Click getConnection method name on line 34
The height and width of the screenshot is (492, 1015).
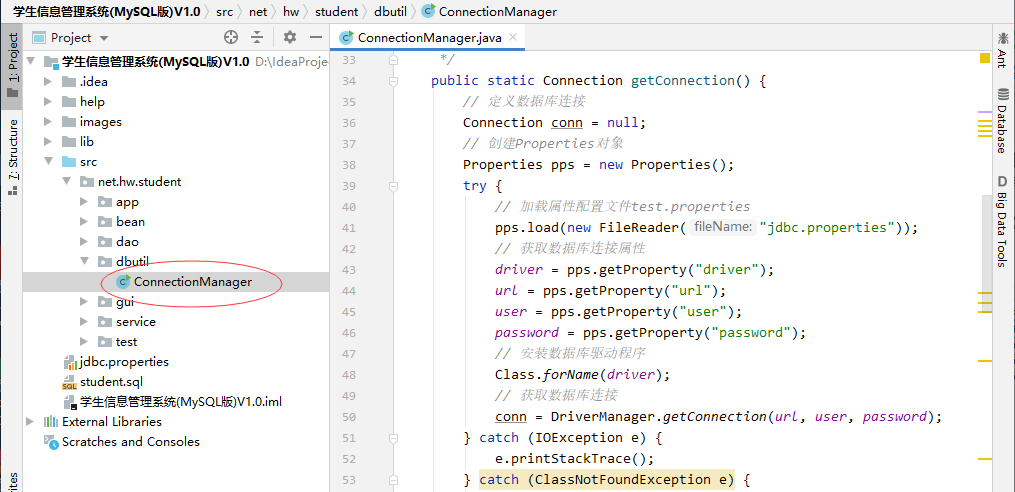pos(682,80)
